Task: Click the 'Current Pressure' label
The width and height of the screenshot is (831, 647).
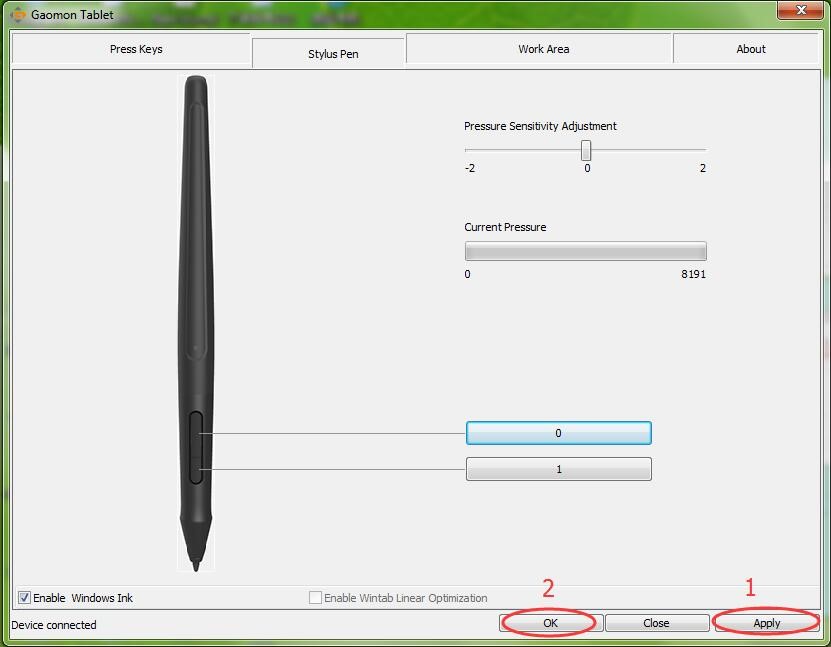Action: click(x=505, y=227)
